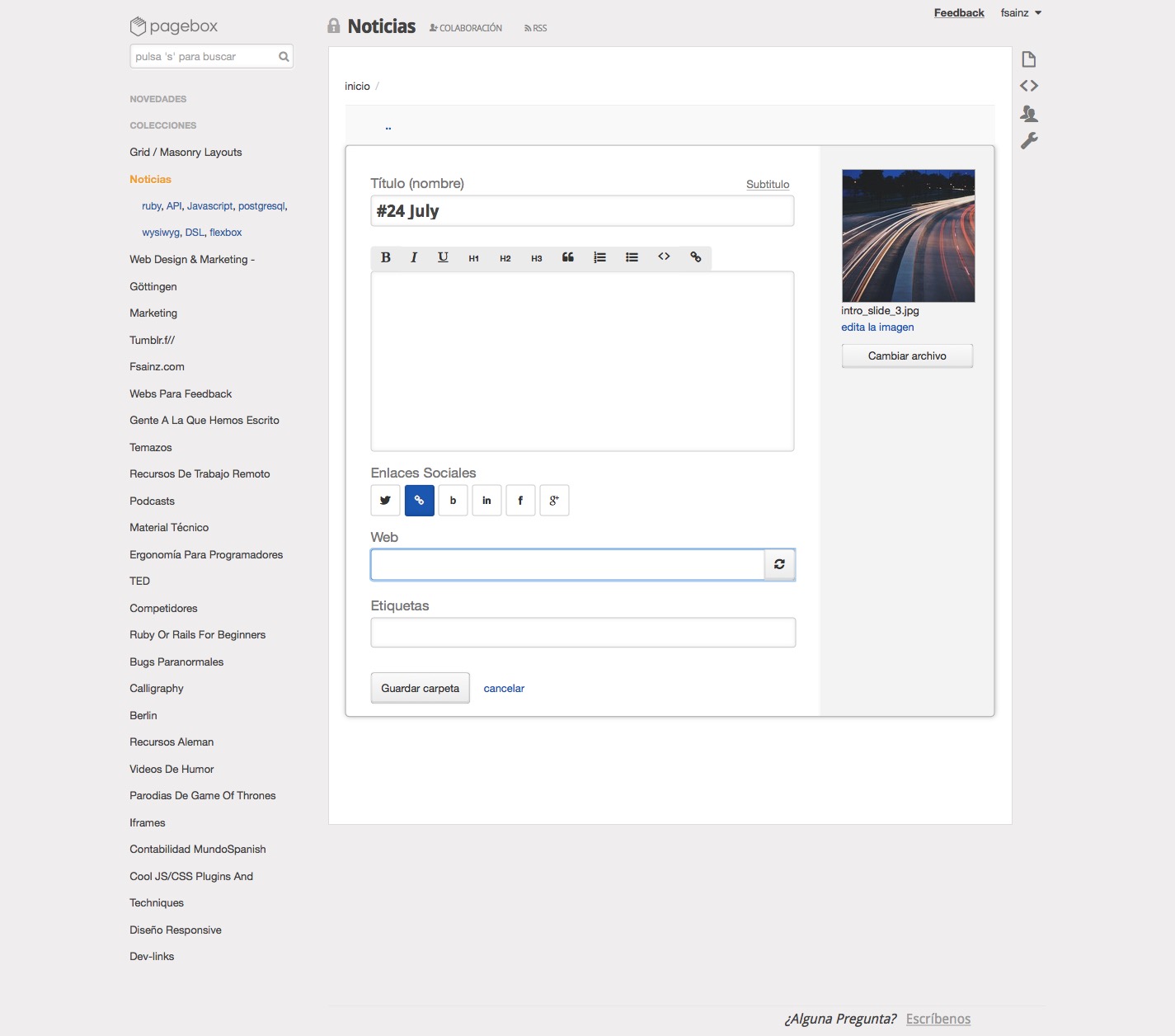Click the inicio breadcrumb
Screen dimensions: 1175x1036
tap(357, 86)
